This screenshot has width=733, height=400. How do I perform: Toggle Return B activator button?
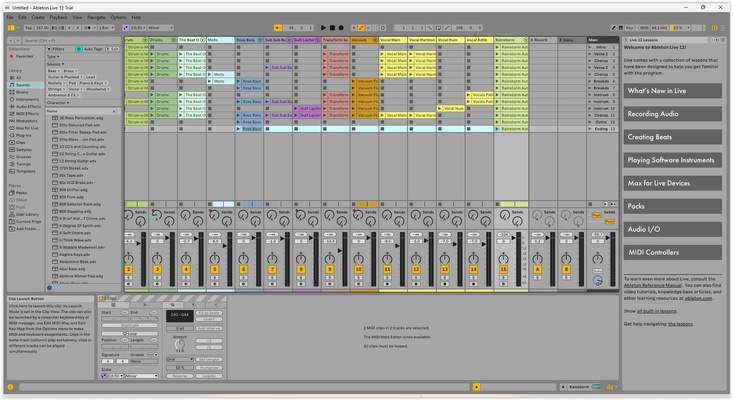pos(566,270)
